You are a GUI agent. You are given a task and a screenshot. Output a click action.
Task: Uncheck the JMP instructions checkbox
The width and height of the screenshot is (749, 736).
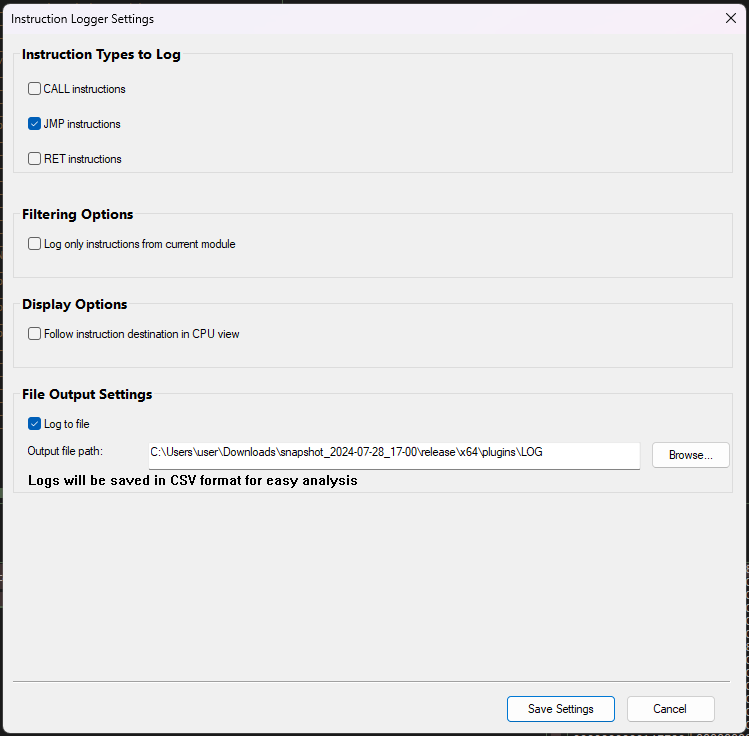tap(35, 124)
